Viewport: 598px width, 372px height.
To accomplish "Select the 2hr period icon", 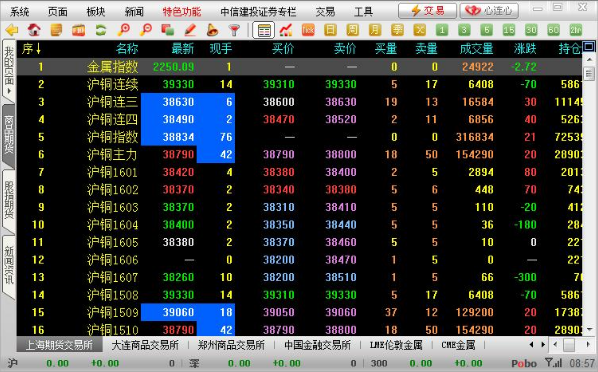I will [575, 30].
